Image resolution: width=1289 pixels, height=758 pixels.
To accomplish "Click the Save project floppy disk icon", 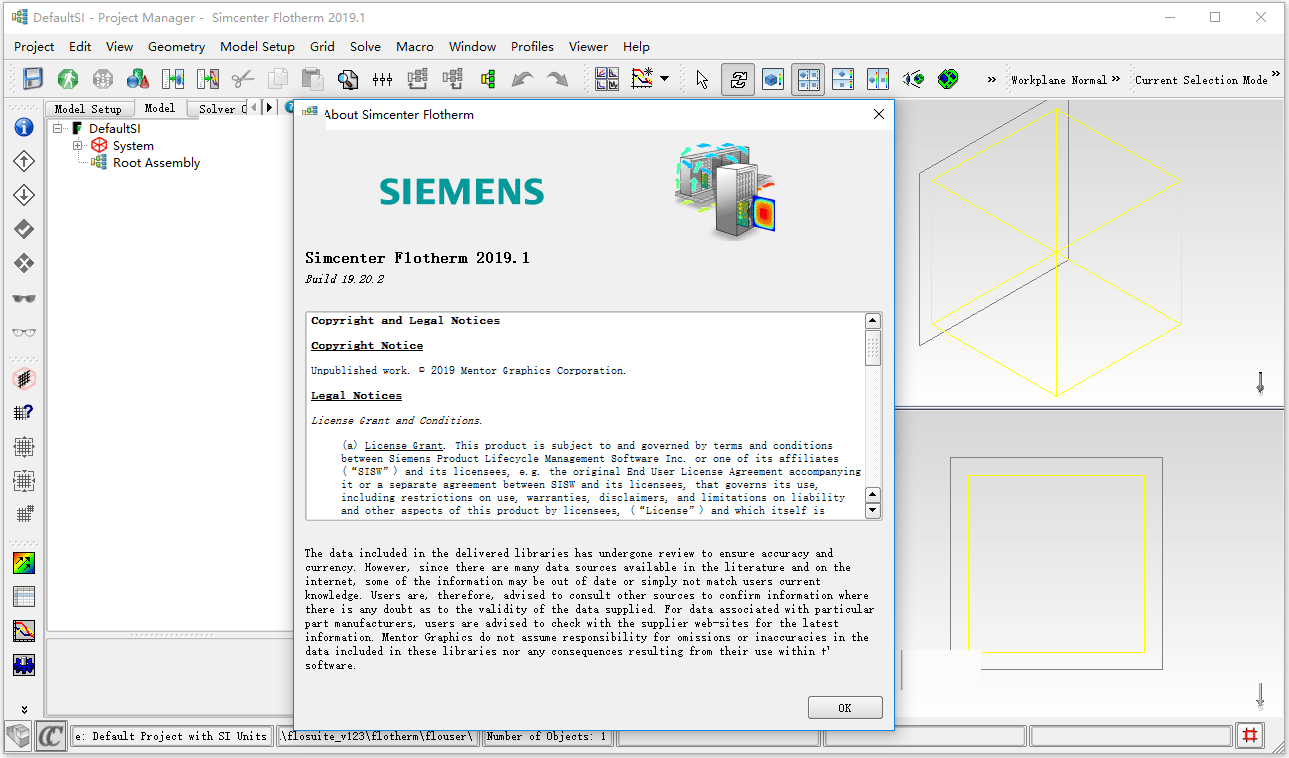I will [x=33, y=79].
